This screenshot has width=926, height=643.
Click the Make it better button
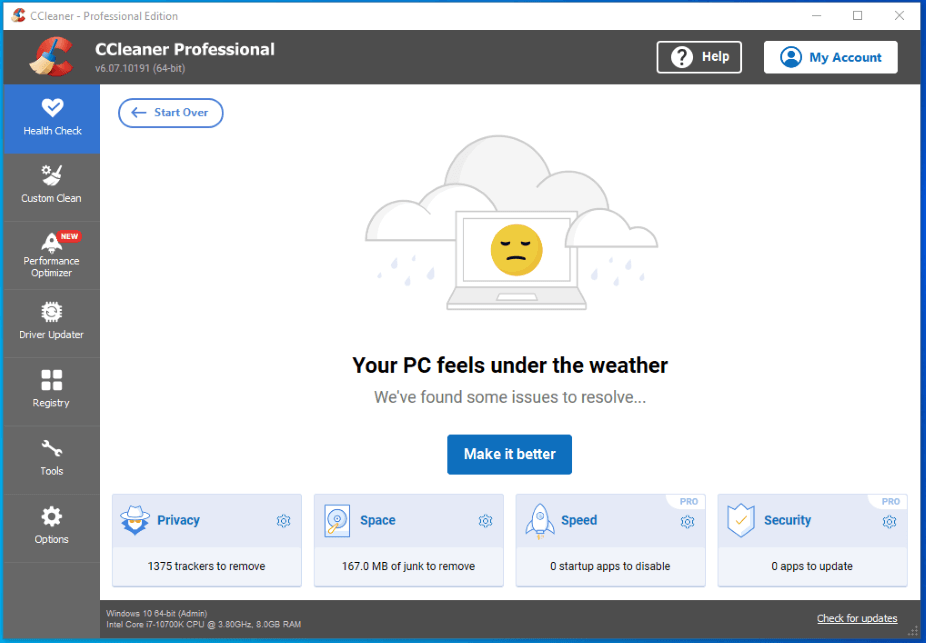pos(509,454)
